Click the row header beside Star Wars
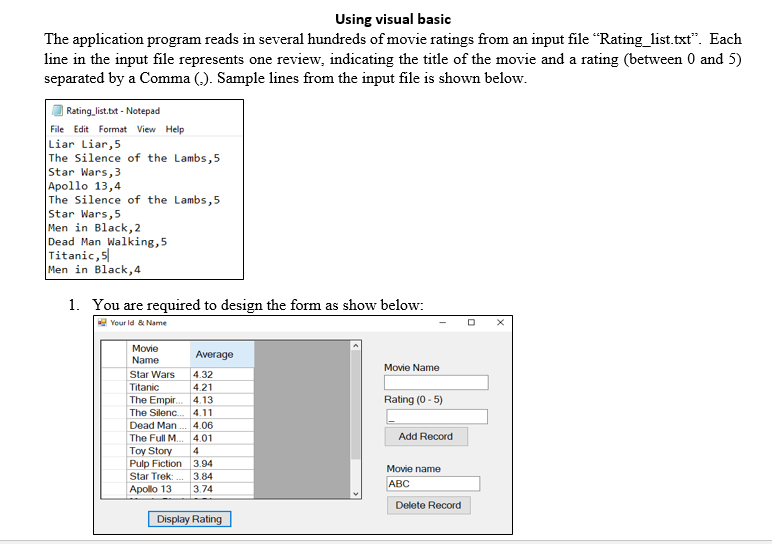772x544 pixels. [x=114, y=375]
